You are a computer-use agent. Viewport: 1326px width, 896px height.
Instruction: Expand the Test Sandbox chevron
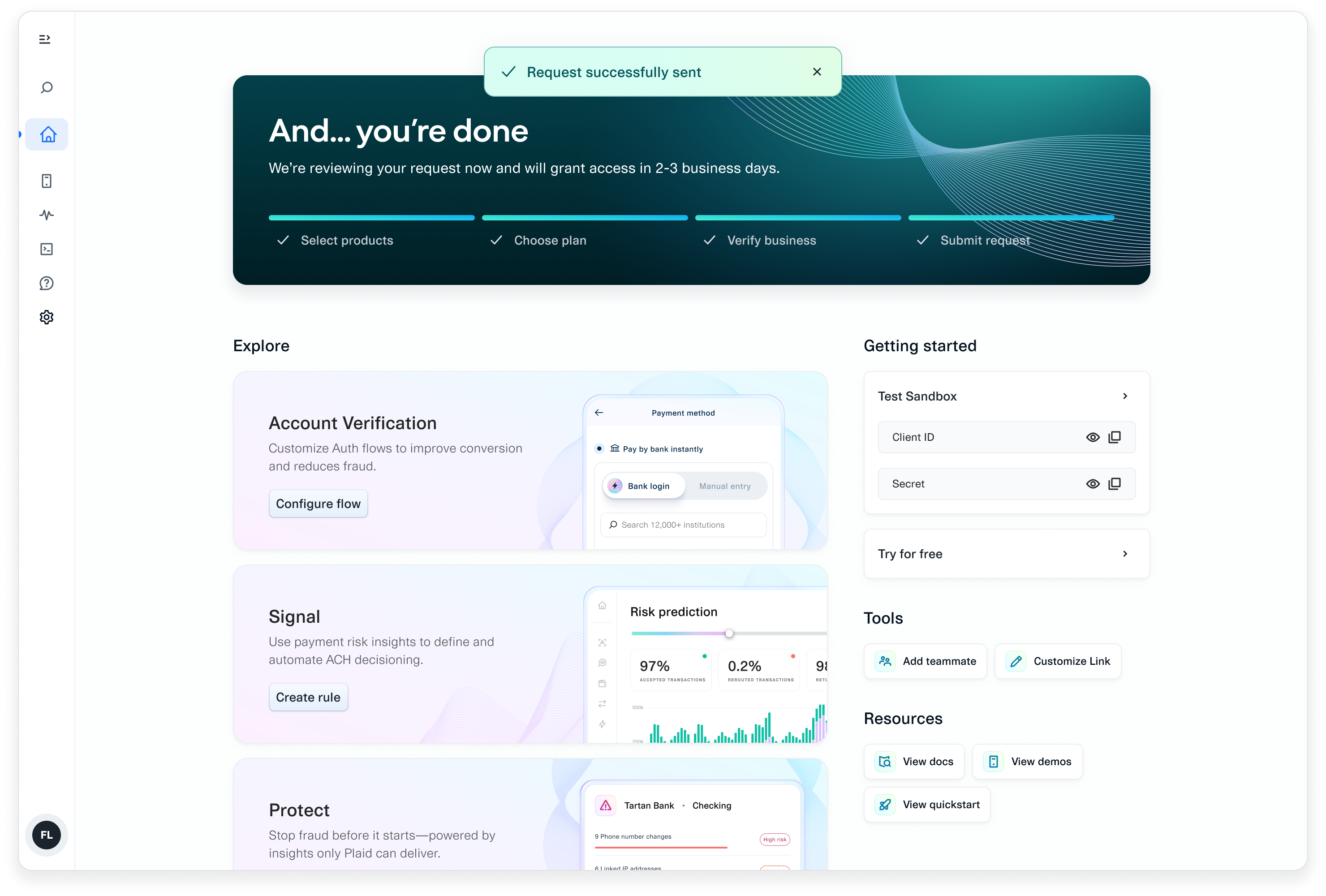point(1125,396)
